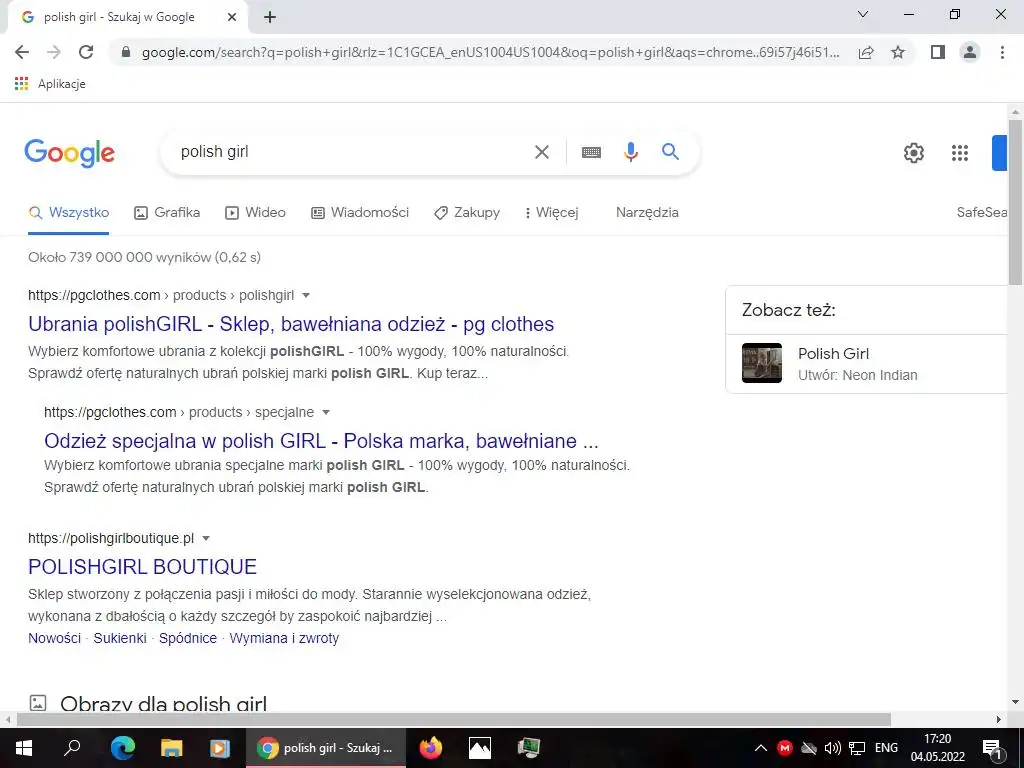Click the horizontal page scrollbar

454,720
